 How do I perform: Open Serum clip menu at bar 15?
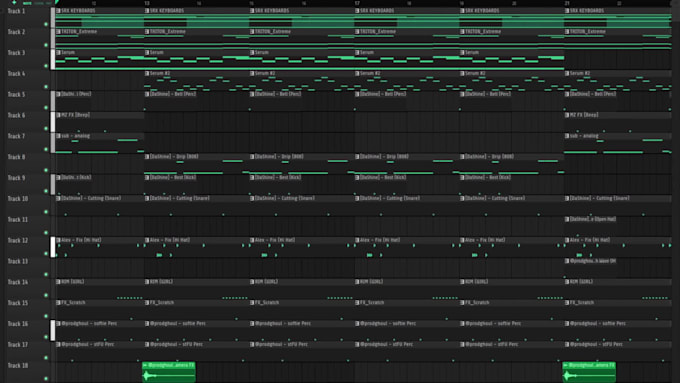point(252,52)
